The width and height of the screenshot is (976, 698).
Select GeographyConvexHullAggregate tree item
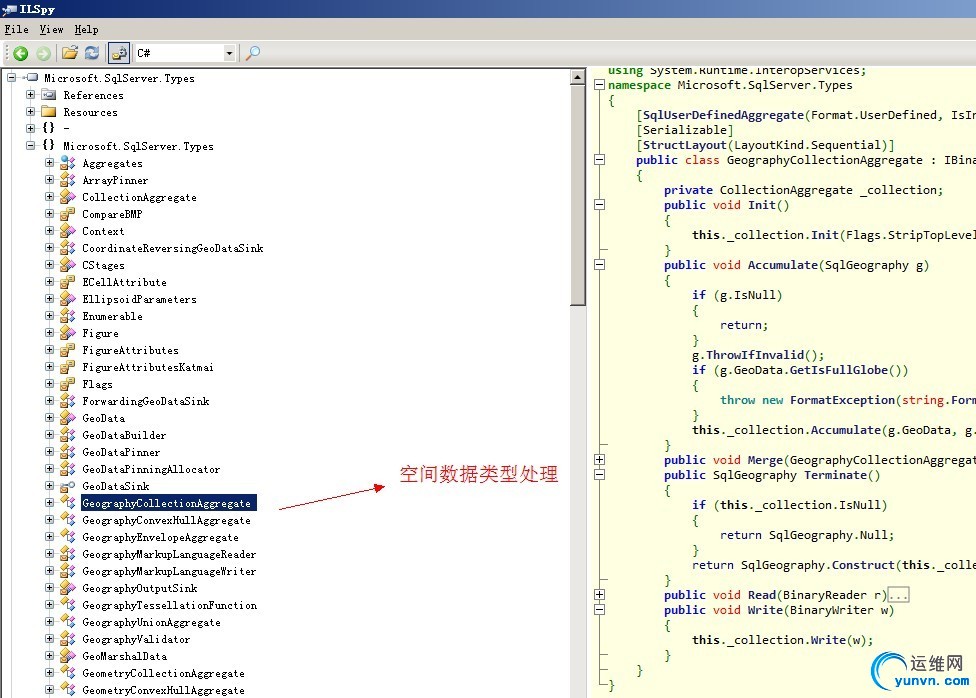[x=166, y=520]
